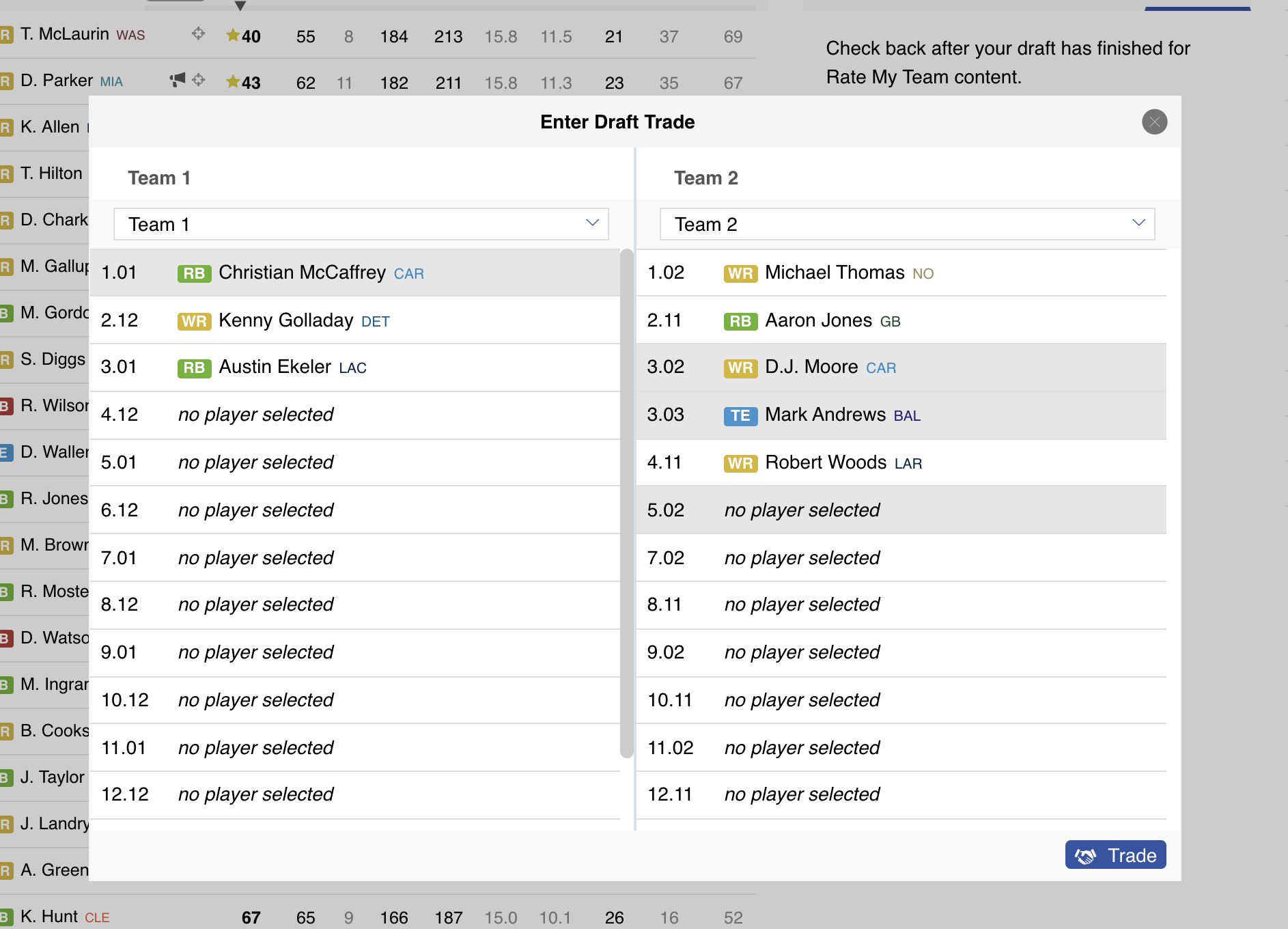The height and width of the screenshot is (929, 1288).
Task: Select empty pick 7.02 on Team 2
Action: [901, 558]
